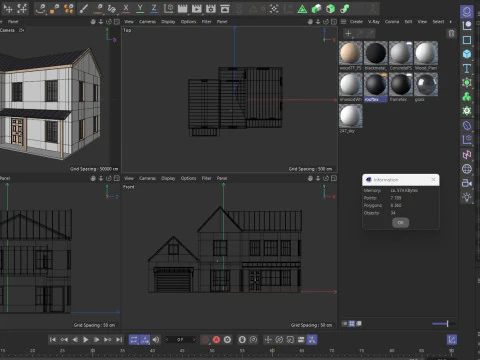Viewport: 480px width, 360px height.
Task: Click the green wireframe cube icon
Action: (x=330, y=9)
